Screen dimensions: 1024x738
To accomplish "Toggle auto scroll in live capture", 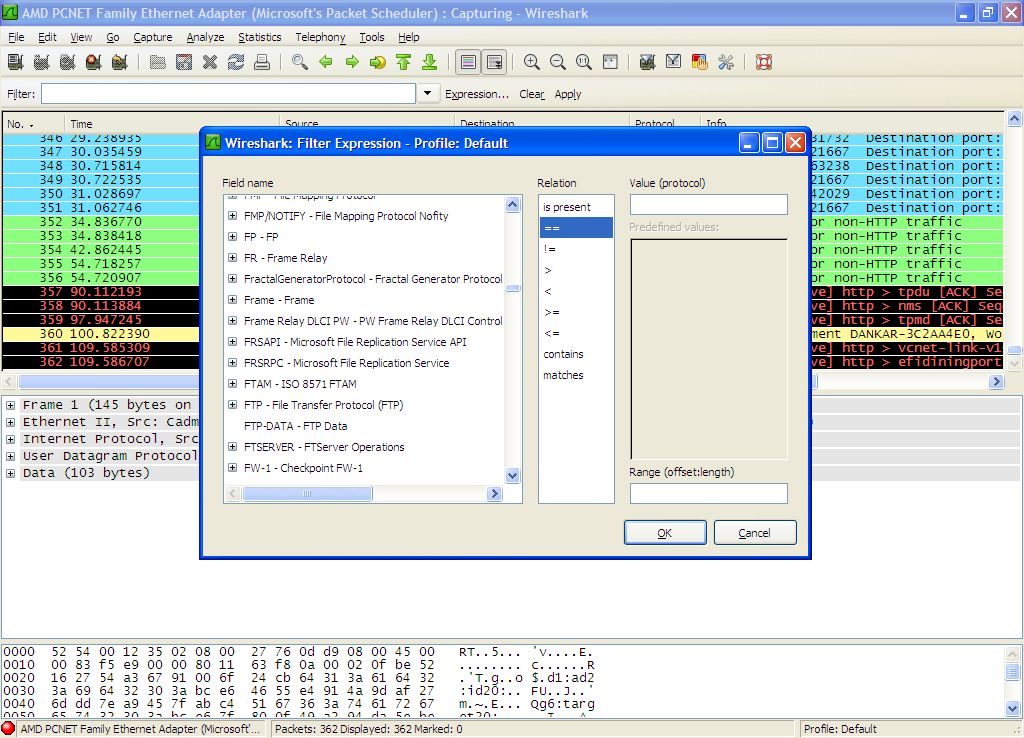I will 495,62.
